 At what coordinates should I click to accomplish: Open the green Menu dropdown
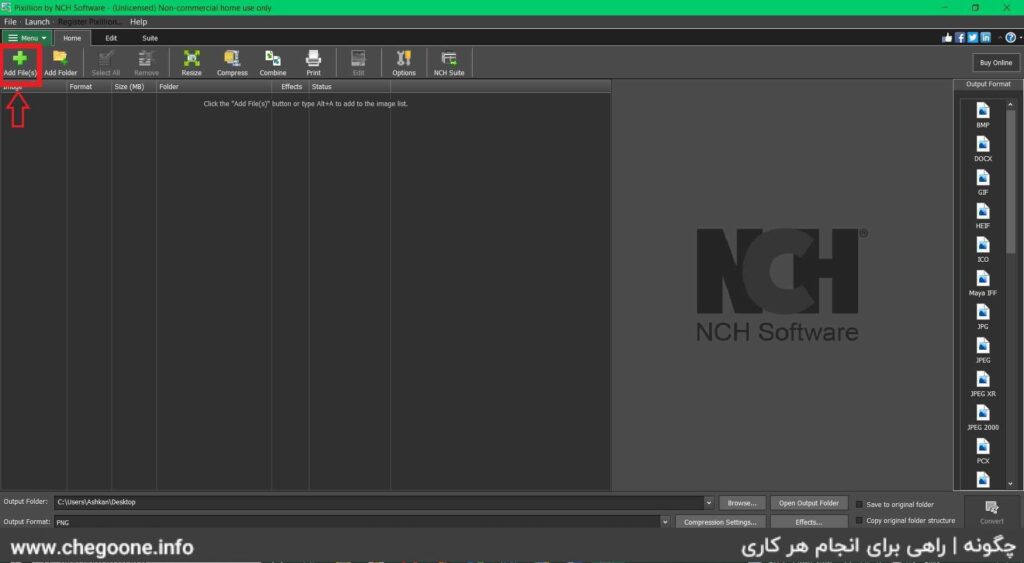27,38
